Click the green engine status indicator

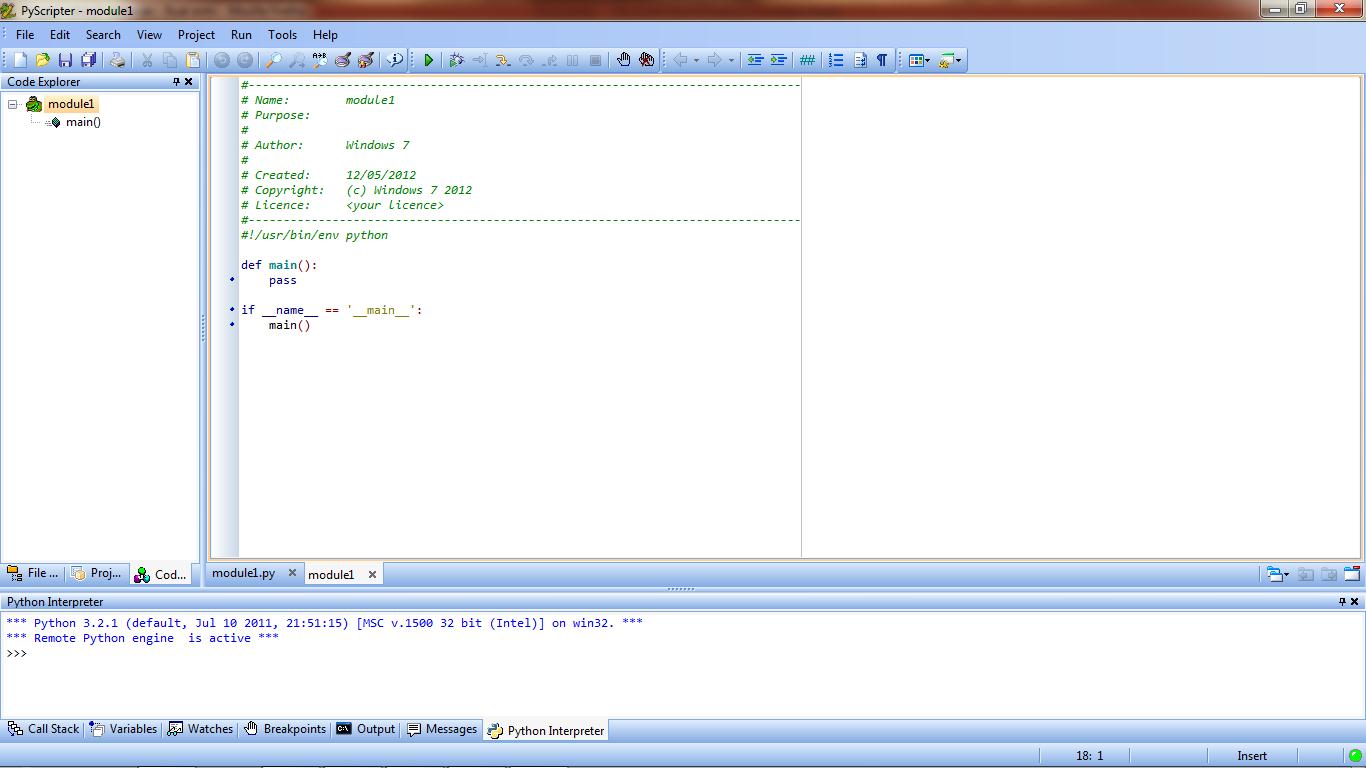[1354, 756]
